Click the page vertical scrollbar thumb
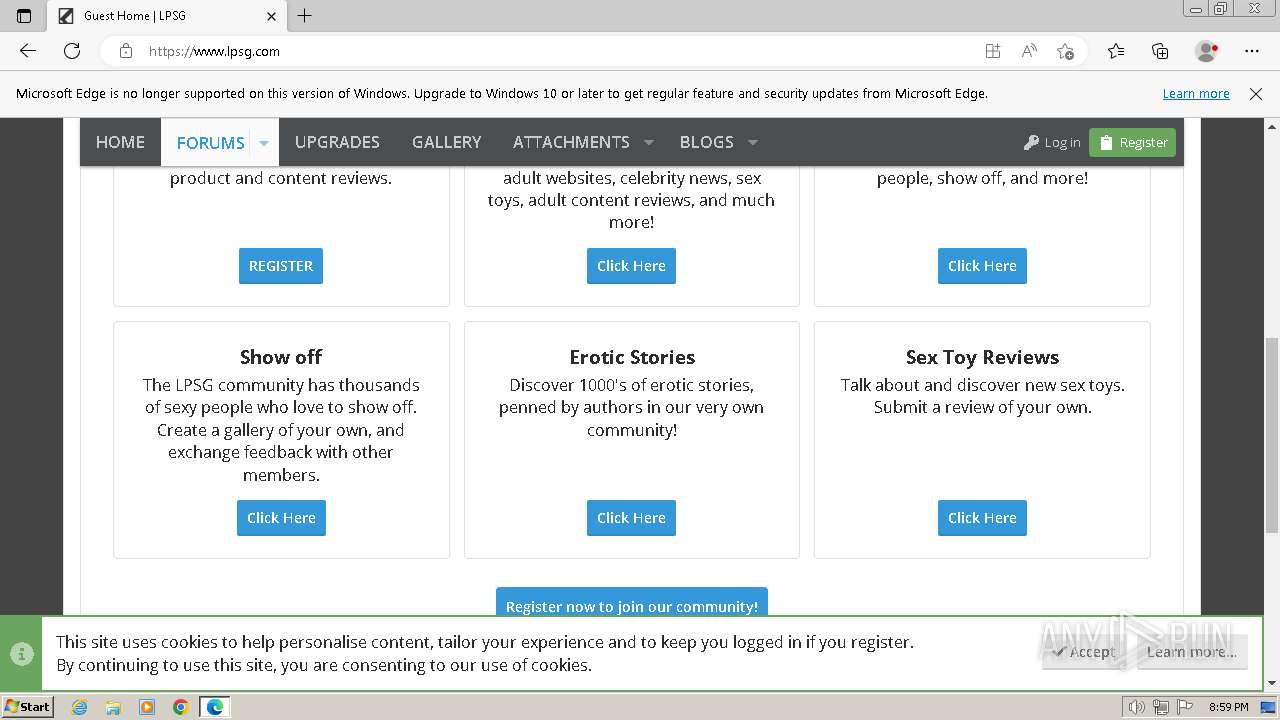Viewport: 1280px width, 720px height. coord(1271,436)
